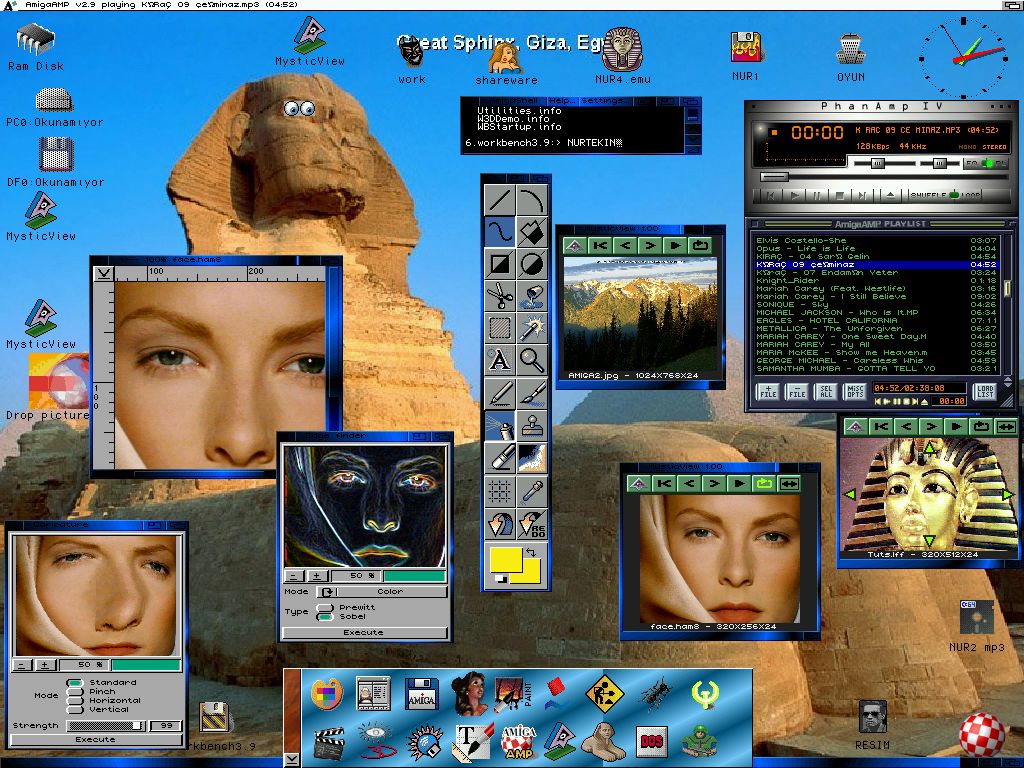Choose Prewitt type in Edge finder
This screenshot has height=768, width=1024.
coord(325,607)
